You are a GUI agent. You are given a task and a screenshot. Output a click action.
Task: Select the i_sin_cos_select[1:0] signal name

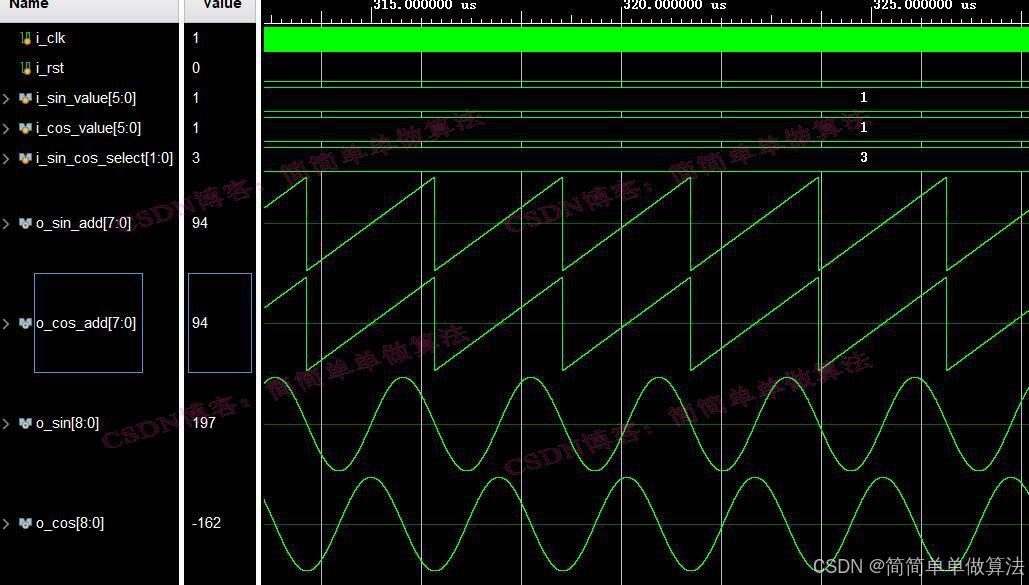(104, 158)
